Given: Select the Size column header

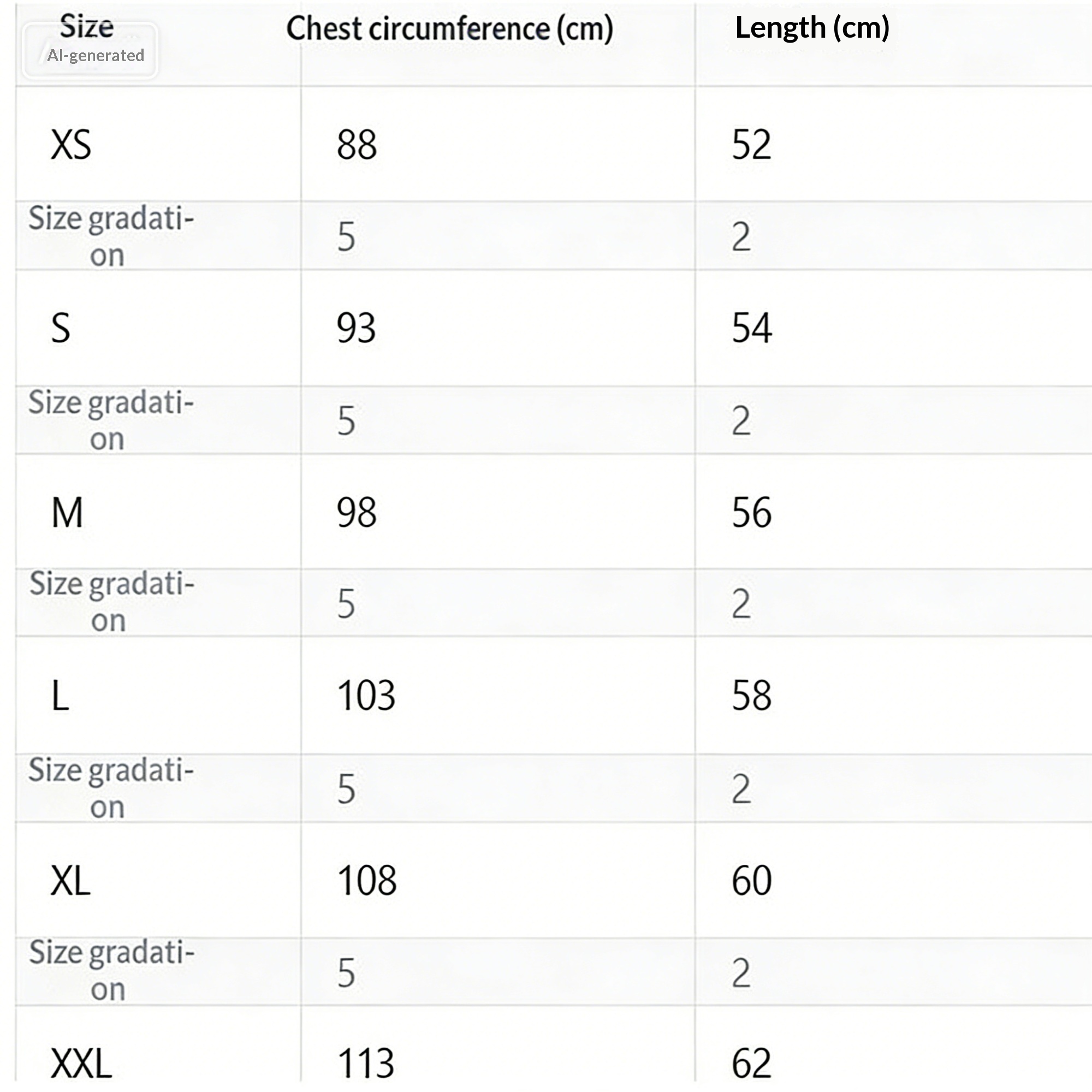Looking at the screenshot, I should tap(86, 26).
